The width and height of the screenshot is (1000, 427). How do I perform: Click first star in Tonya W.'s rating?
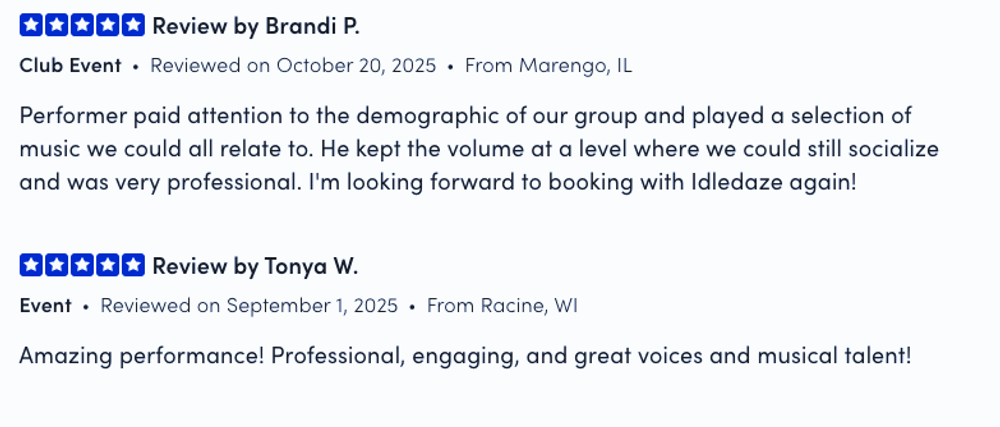tap(31, 265)
